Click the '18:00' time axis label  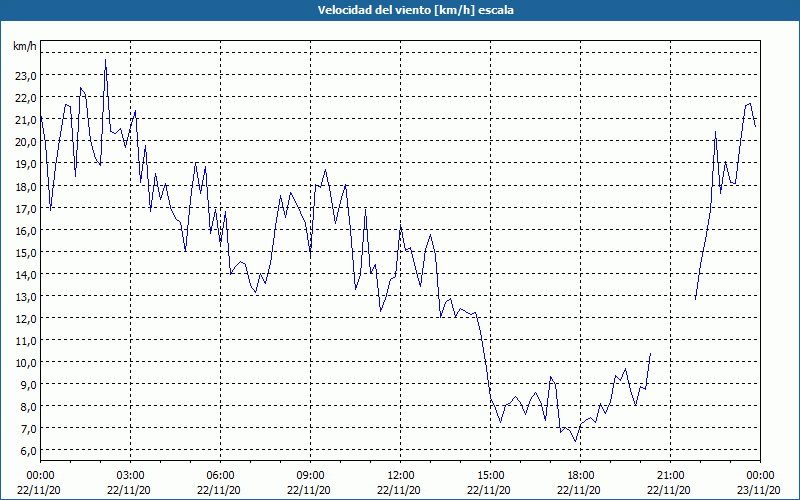point(581,476)
